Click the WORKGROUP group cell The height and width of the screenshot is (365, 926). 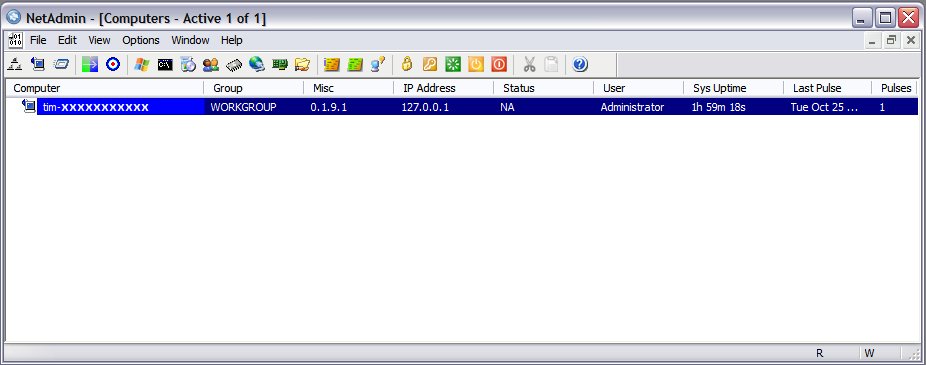pos(243,107)
